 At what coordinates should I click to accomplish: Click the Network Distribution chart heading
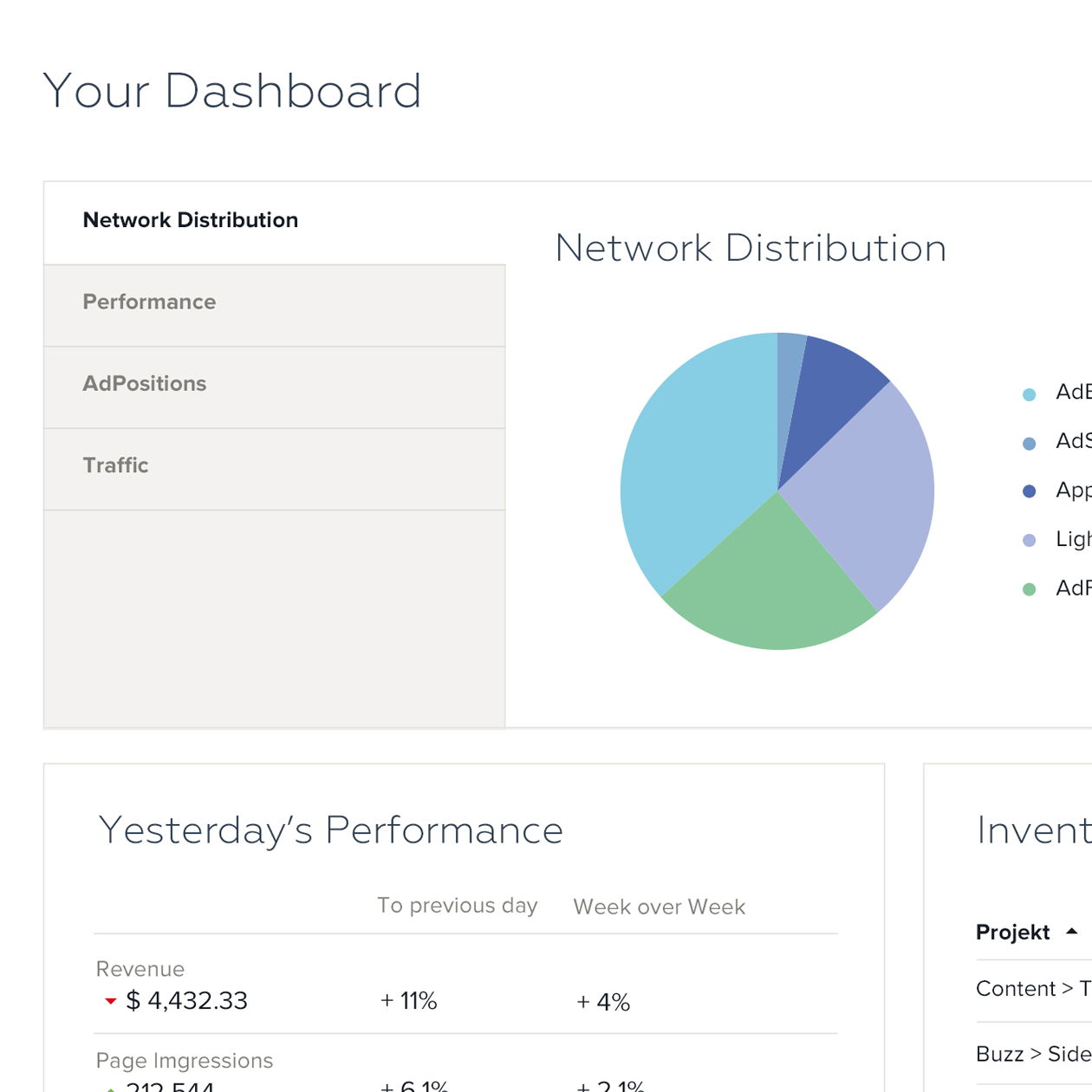coord(751,249)
